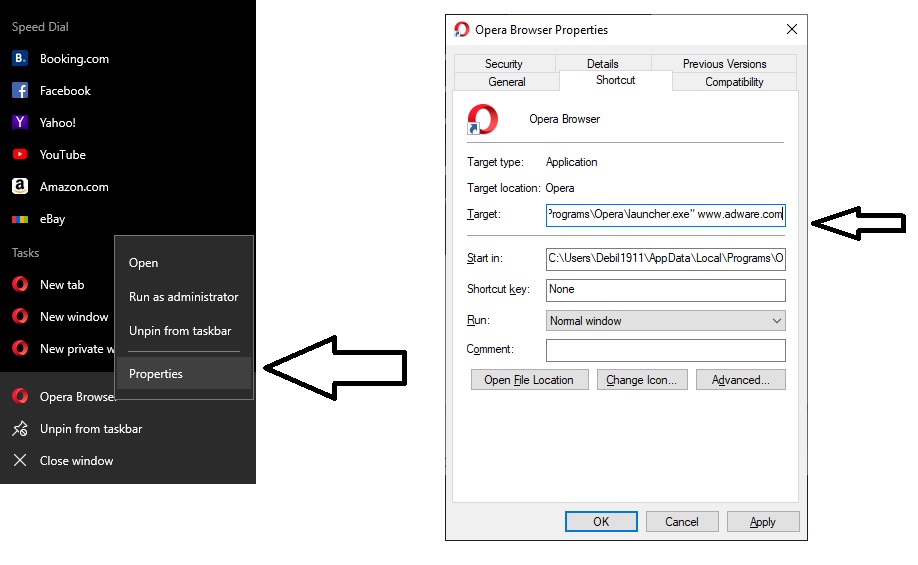Select Unpin from taskbar in the context menu
Viewport: 918px width, 565px height.
click(x=180, y=331)
